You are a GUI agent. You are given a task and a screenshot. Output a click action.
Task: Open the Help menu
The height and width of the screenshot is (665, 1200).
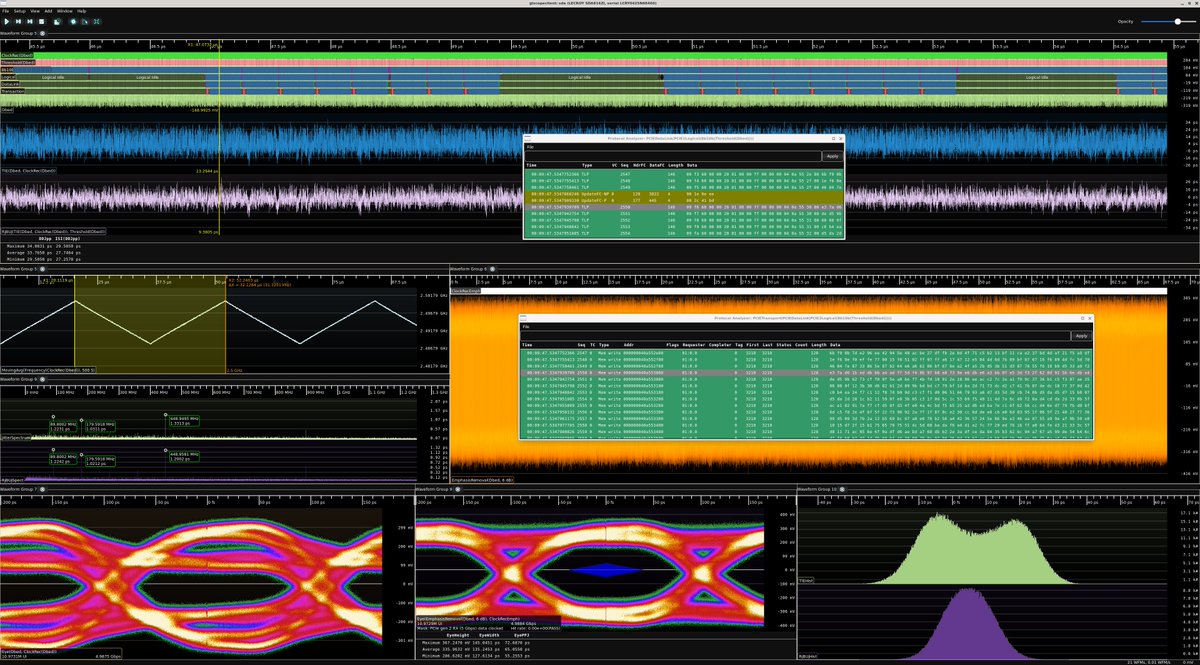tap(81, 11)
